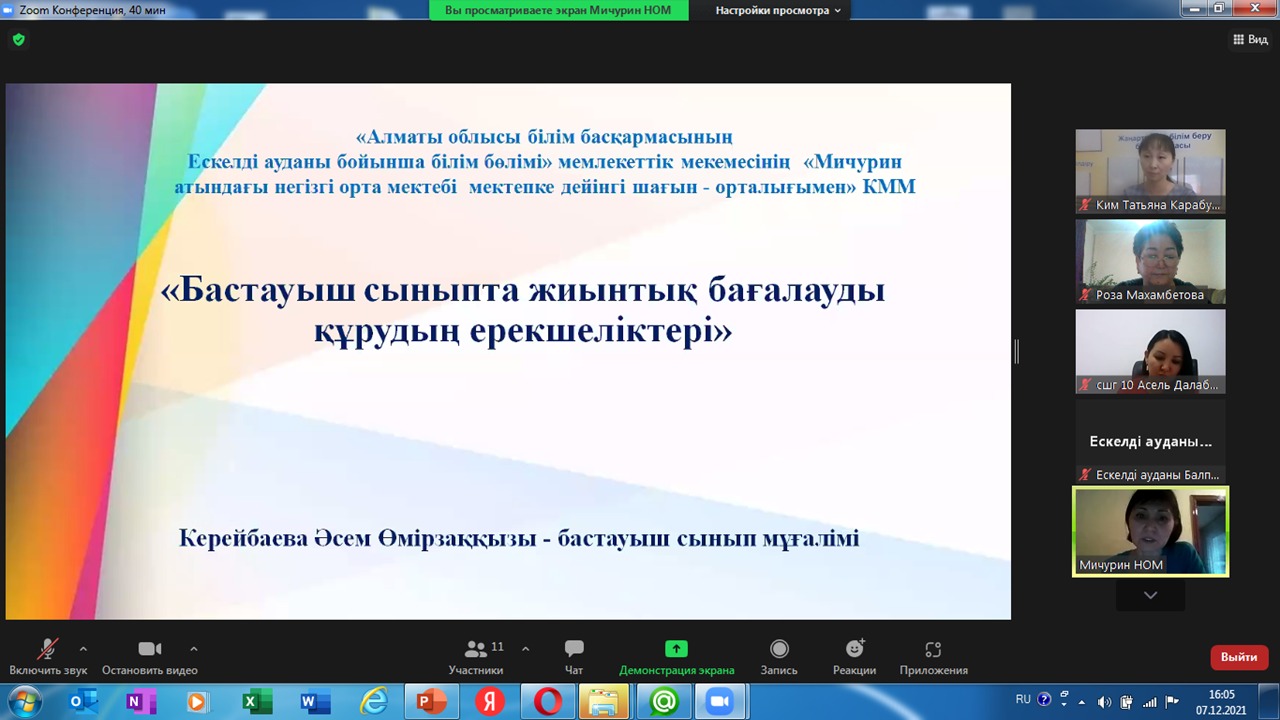Click help question mark tray icon

tap(1044, 700)
